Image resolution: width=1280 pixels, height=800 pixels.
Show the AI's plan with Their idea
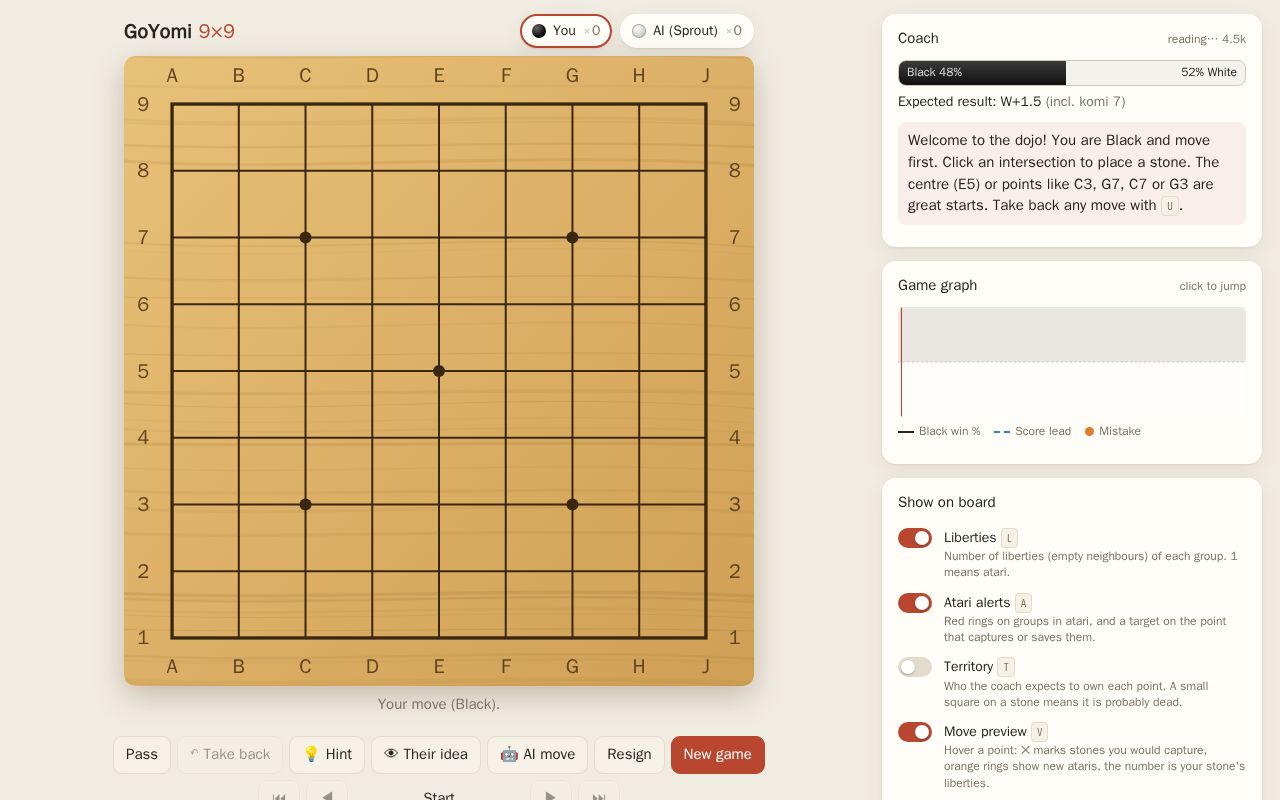[x=426, y=754]
